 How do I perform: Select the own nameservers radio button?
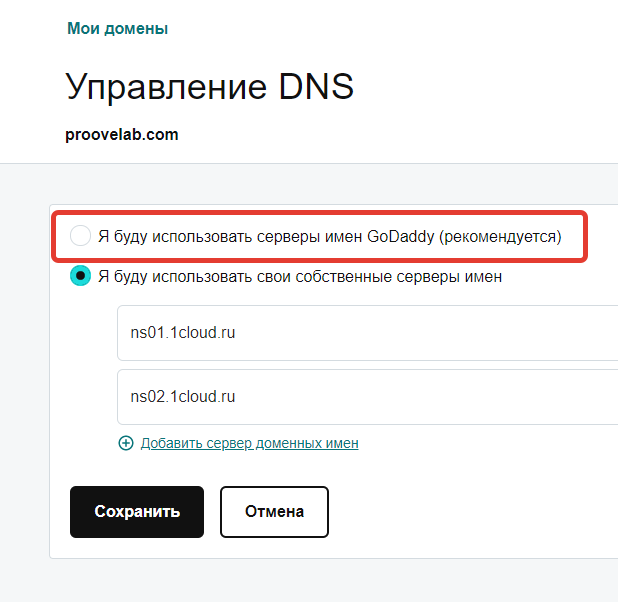pos(81,277)
